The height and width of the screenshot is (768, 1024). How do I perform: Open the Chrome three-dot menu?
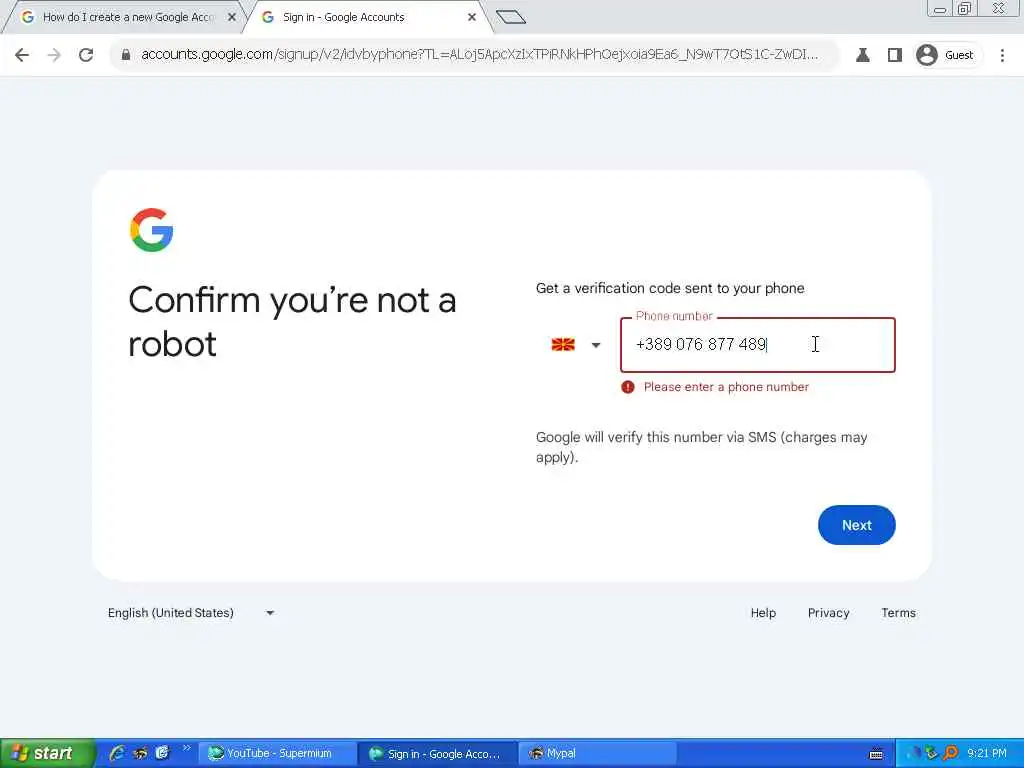coord(1002,55)
